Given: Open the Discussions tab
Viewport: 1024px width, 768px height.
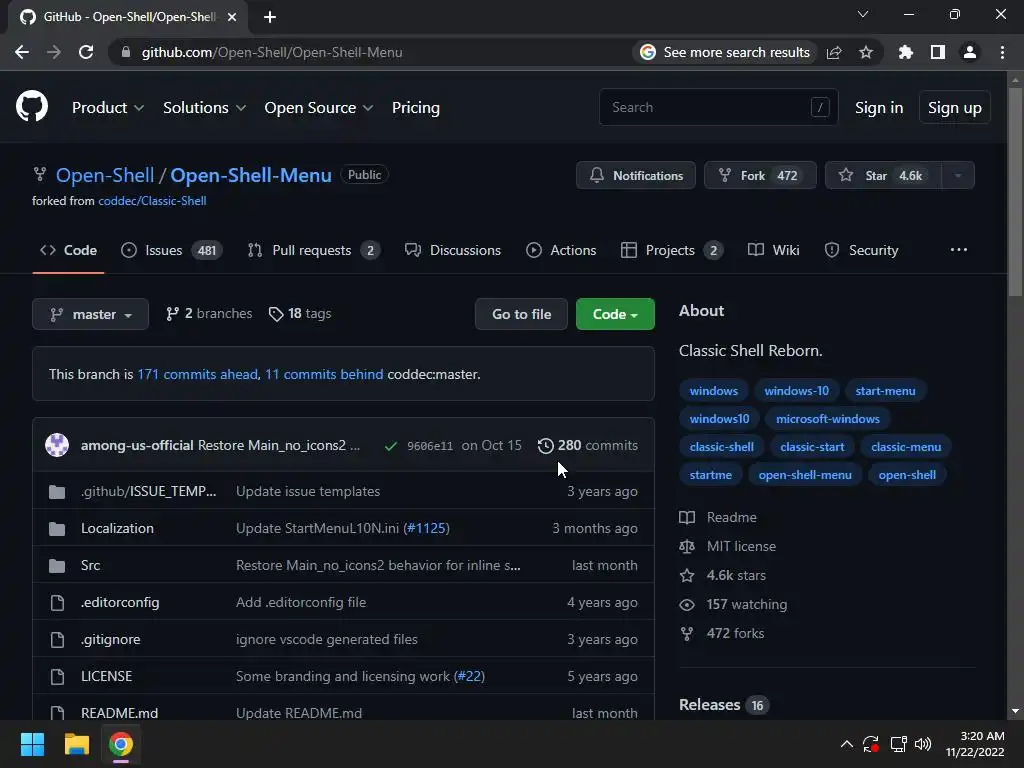Looking at the screenshot, I should tap(453, 250).
